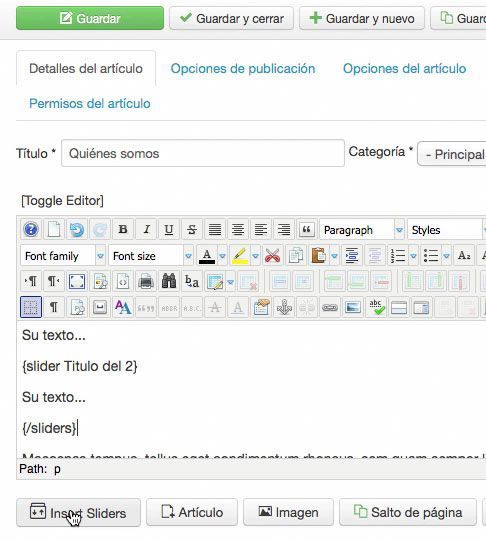
Task: Toggle italic formatting
Action: (x=146, y=229)
